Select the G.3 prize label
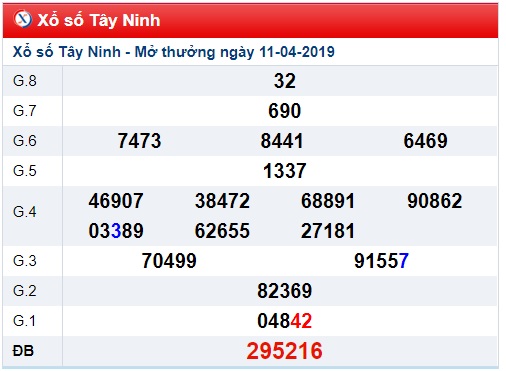The width and height of the screenshot is (506, 371). click(25, 261)
